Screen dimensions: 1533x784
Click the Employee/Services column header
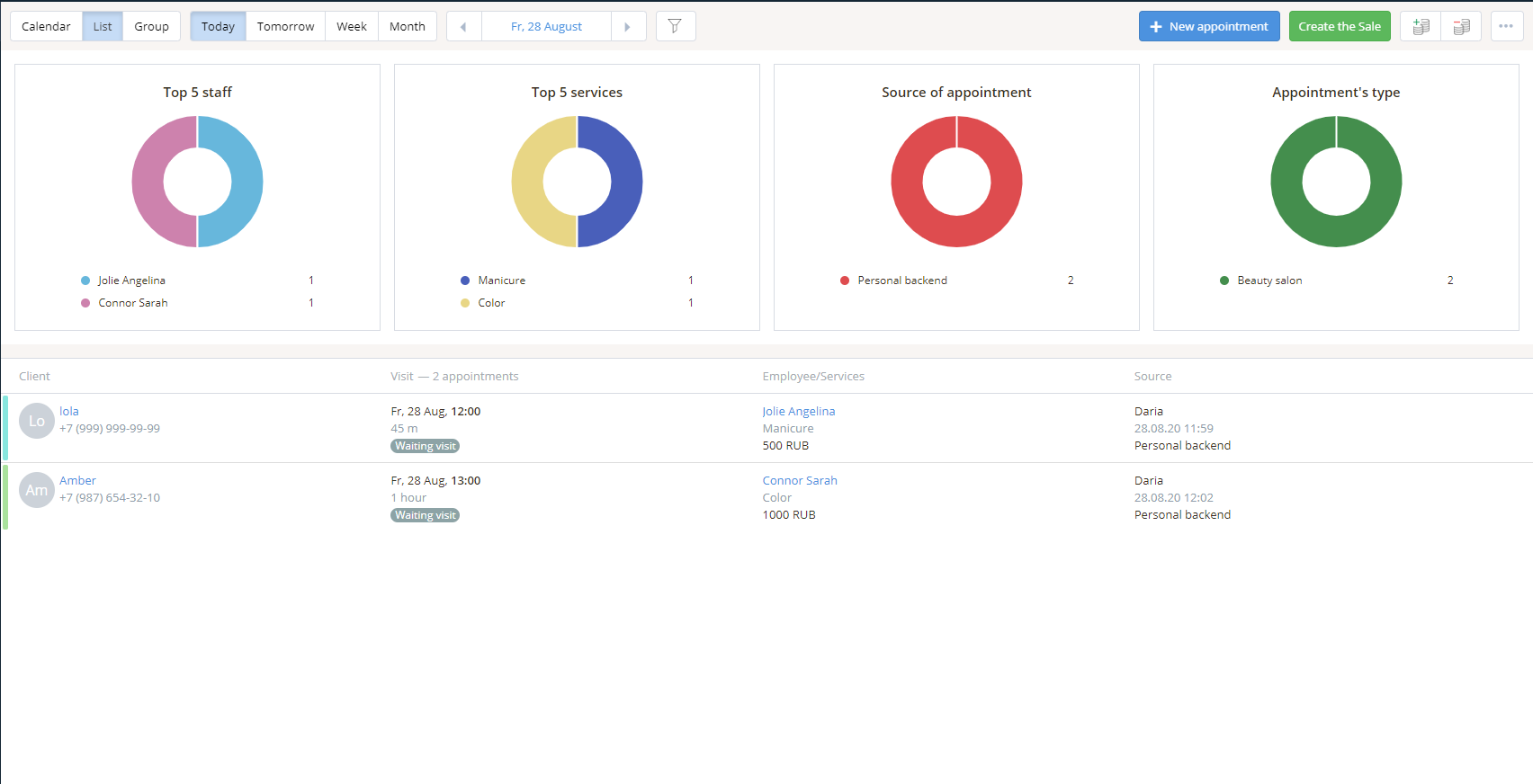click(813, 376)
